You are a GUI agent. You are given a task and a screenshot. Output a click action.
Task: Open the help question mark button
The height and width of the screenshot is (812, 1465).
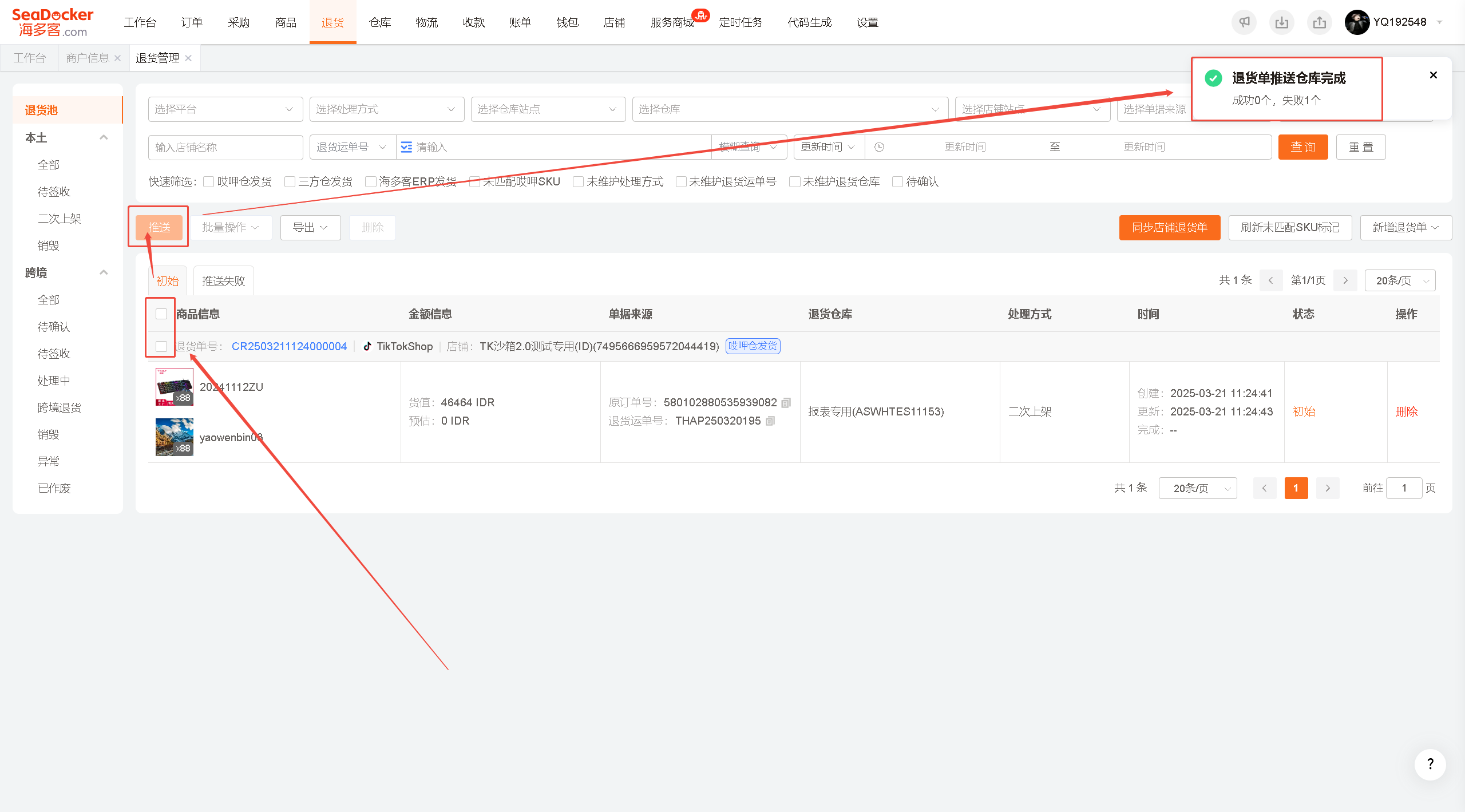(x=1430, y=764)
